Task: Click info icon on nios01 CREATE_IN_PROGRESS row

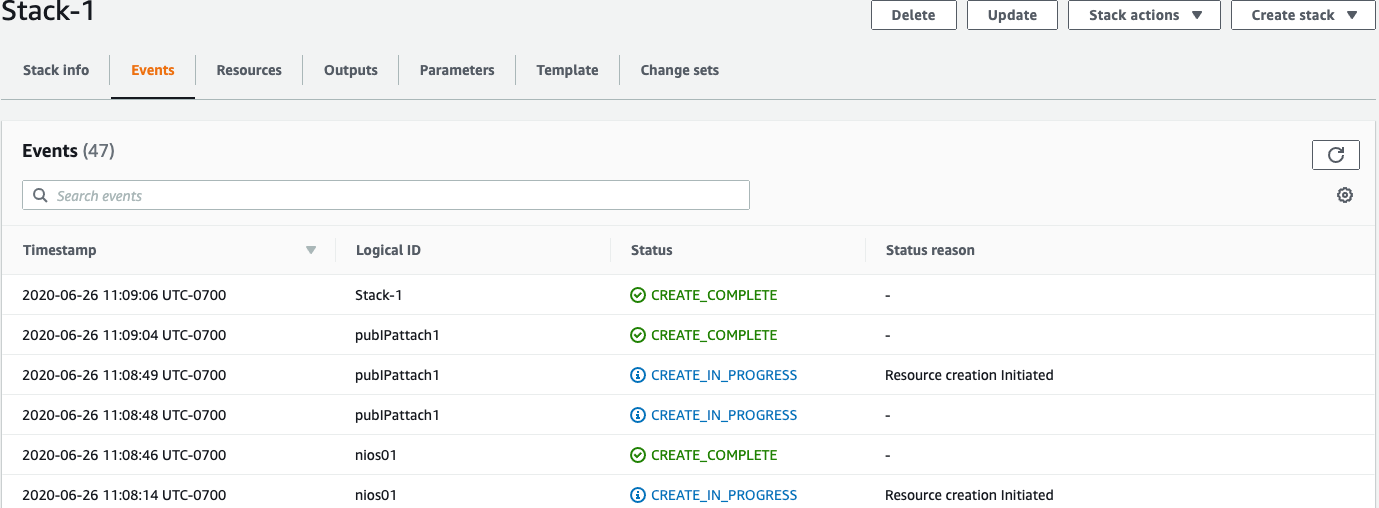Action: pyautogui.click(x=638, y=495)
